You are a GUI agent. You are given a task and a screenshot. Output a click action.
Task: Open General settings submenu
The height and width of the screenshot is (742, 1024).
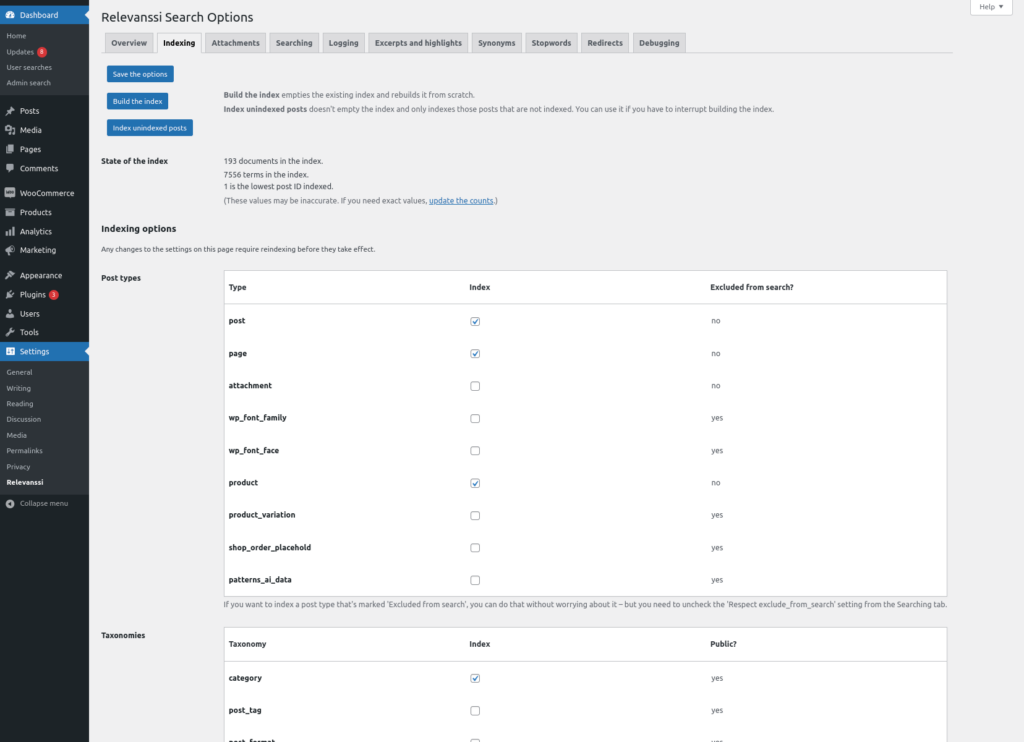(x=19, y=372)
